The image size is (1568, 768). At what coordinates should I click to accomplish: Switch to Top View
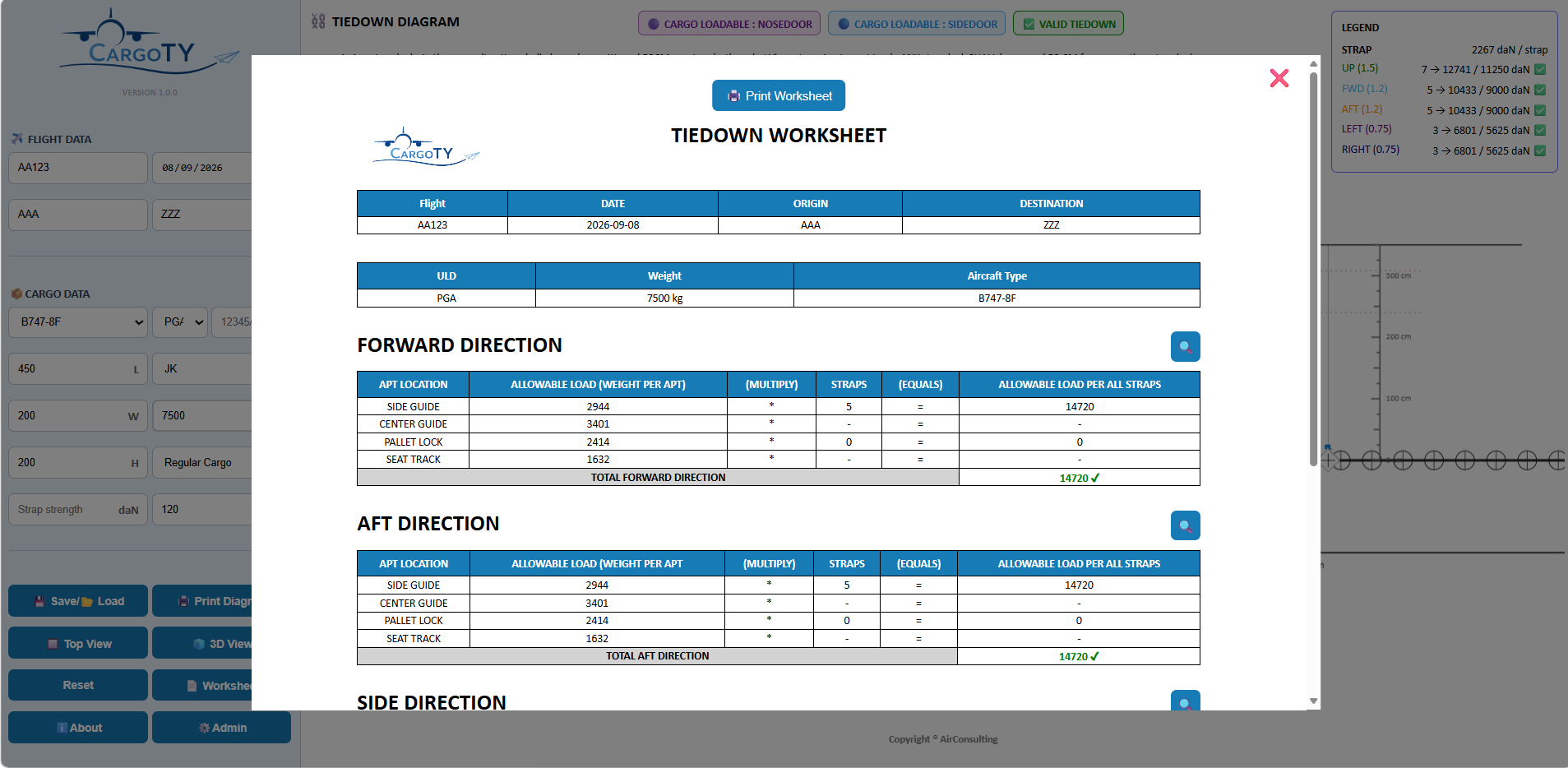coord(78,644)
